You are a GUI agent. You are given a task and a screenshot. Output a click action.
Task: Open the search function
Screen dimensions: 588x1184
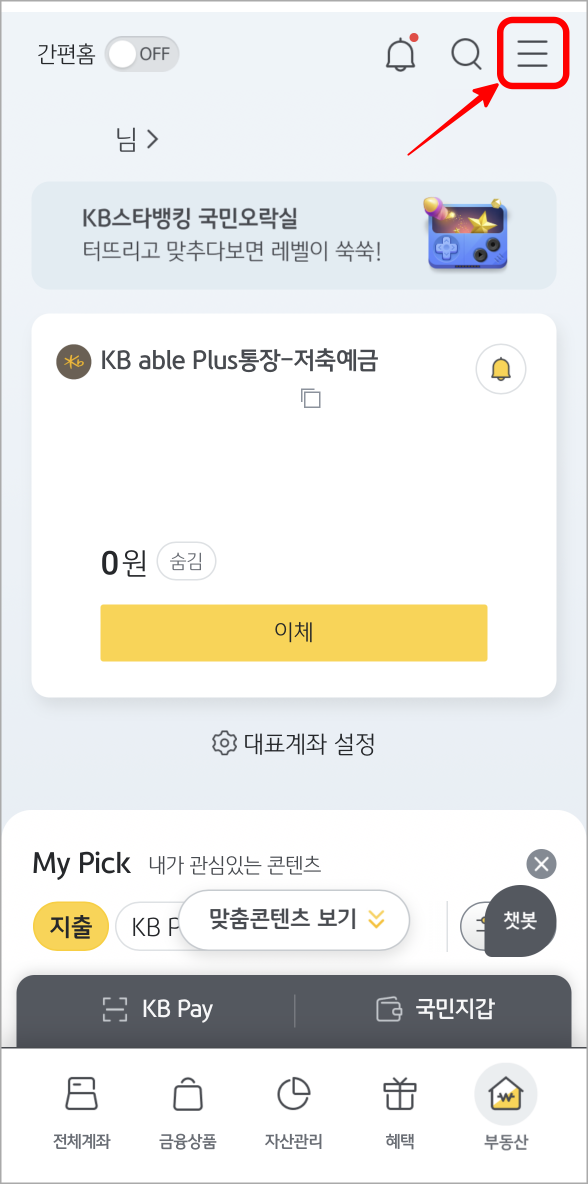click(x=466, y=54)
